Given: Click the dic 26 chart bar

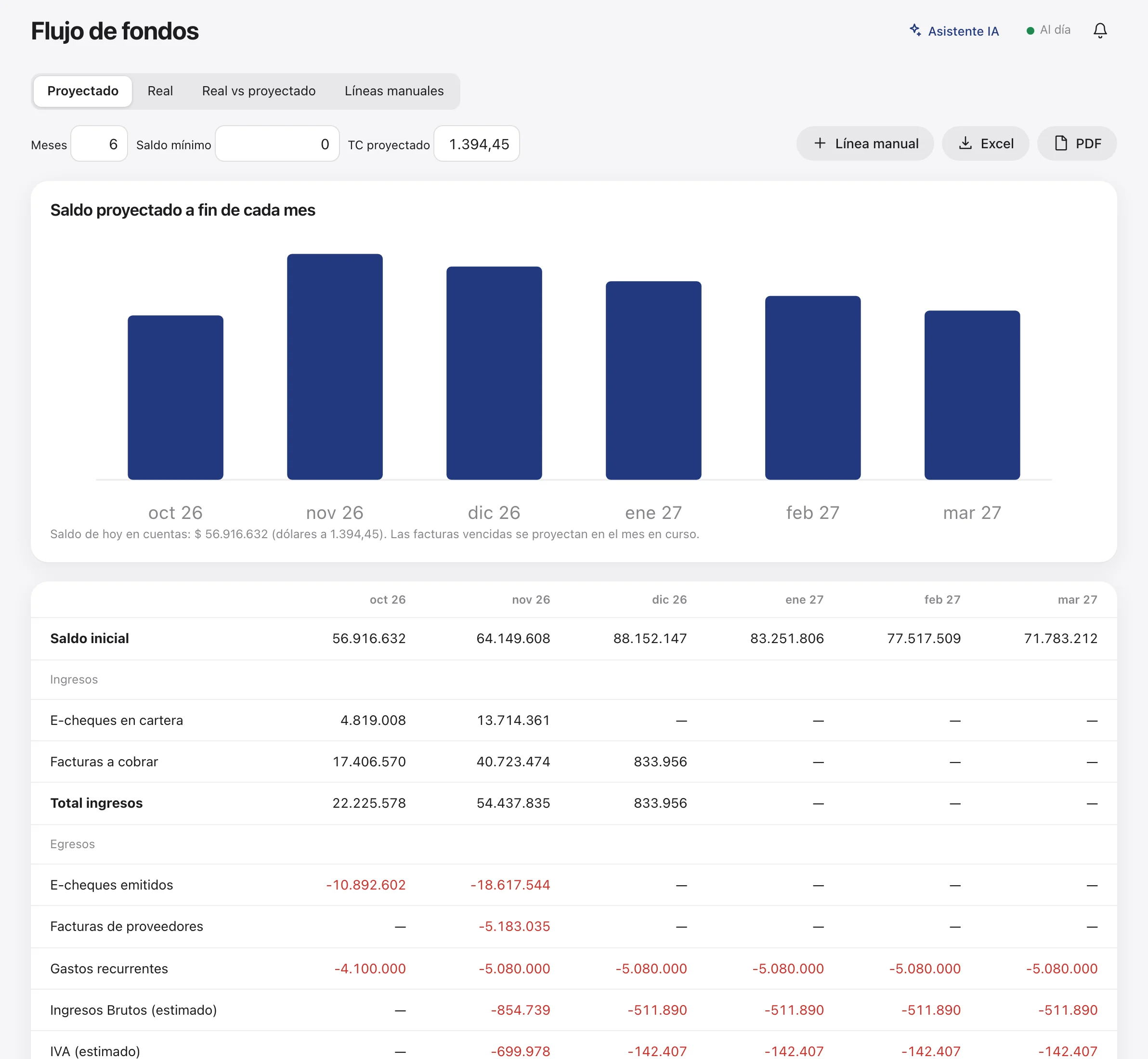Looking at the screenshot, I should point(494,373).
